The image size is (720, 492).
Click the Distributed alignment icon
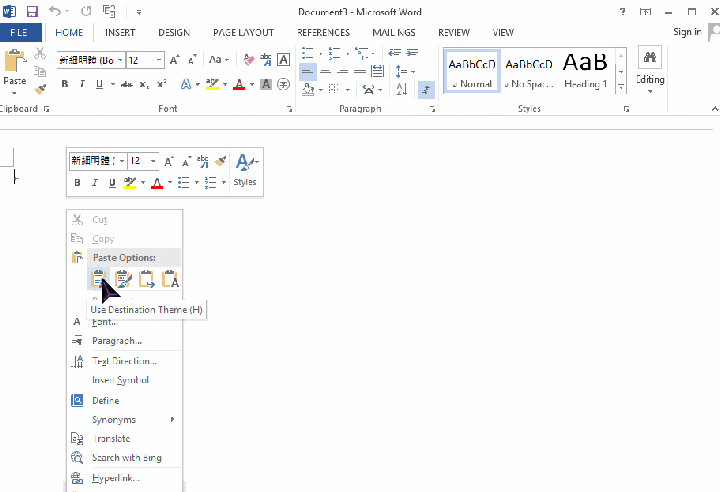pos(377,71)
